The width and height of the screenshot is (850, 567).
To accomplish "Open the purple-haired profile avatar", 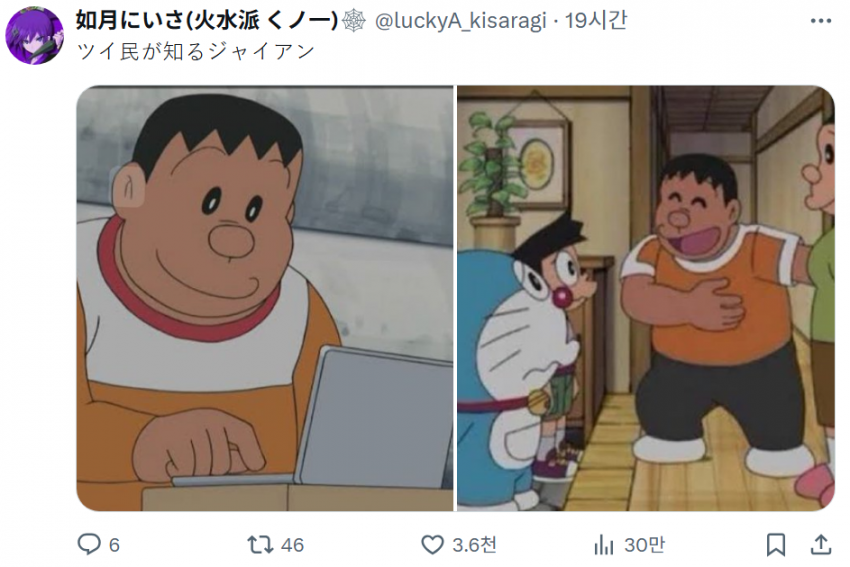I will pyautogui.click(x=34, y=36).
